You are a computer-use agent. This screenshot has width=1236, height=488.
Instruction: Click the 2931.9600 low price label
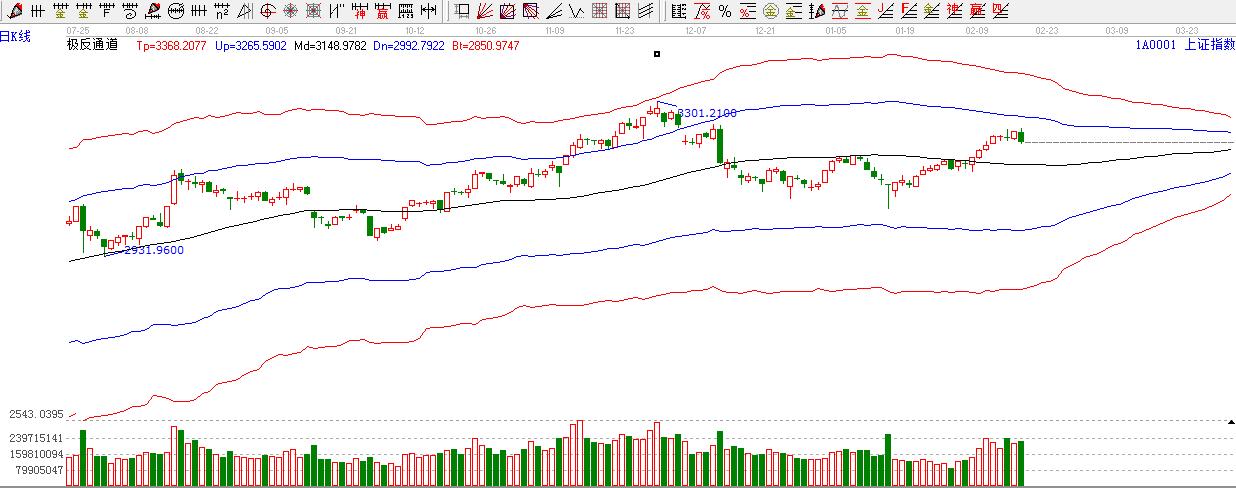[x=153, y=250]
